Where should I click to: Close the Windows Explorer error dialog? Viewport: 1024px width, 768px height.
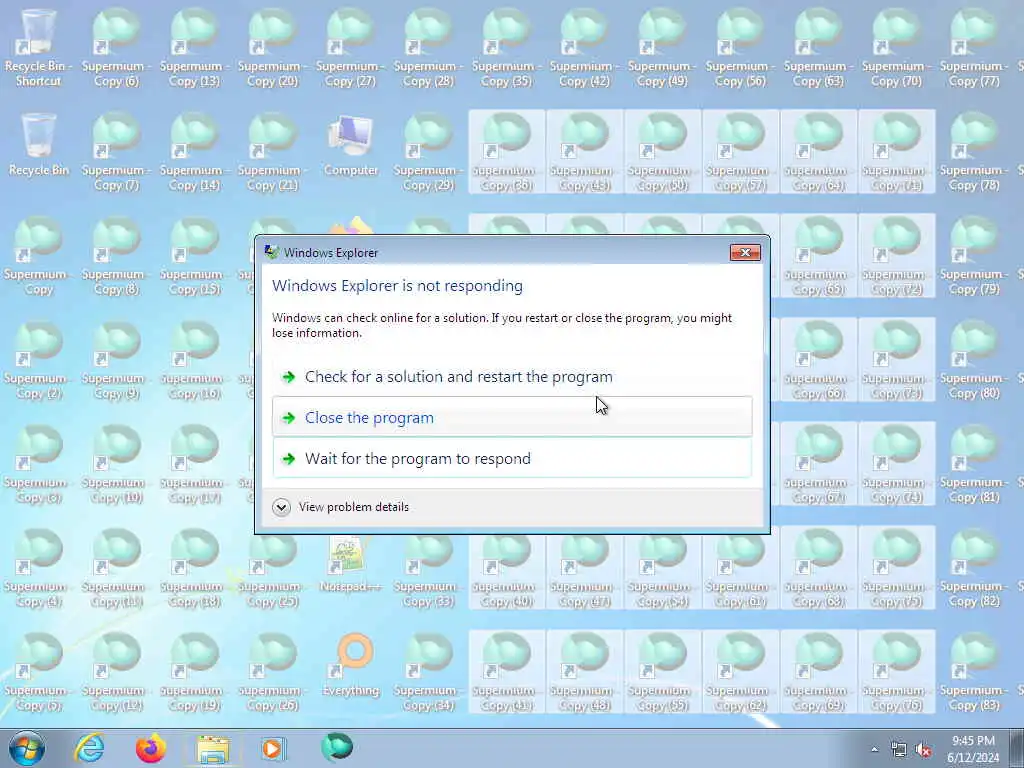point(745,253)
